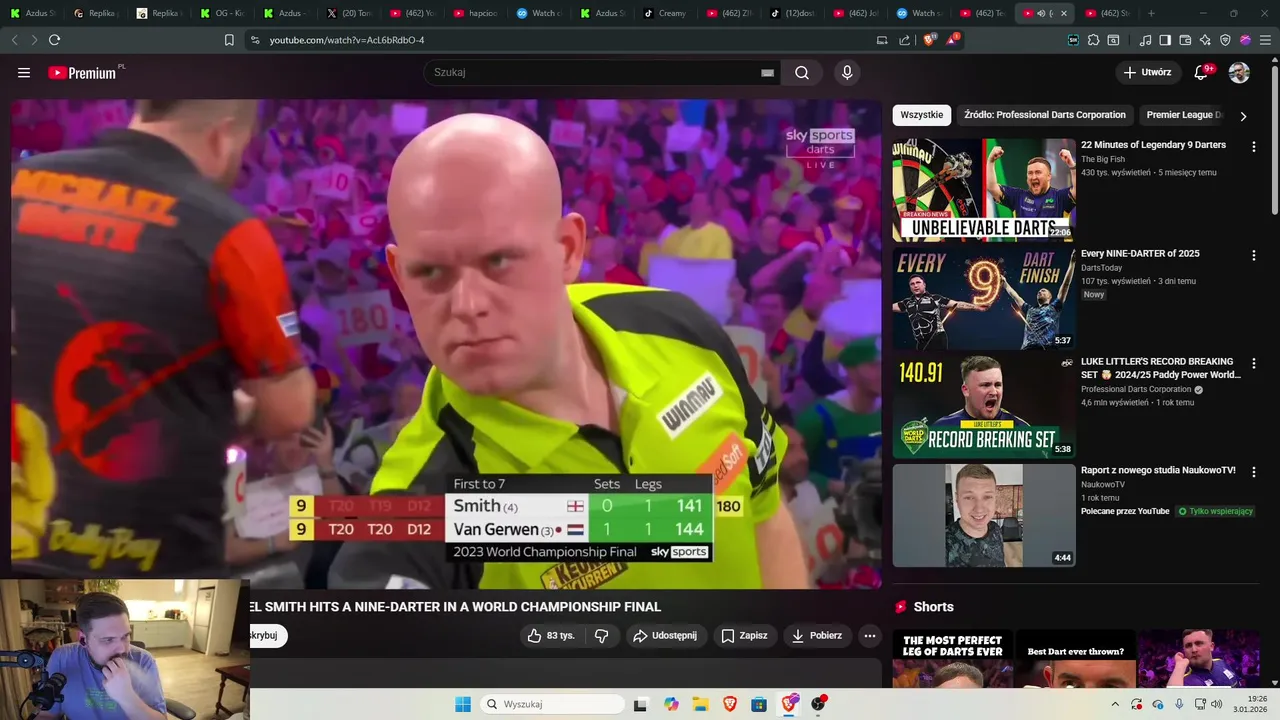Screen dimensions: 1280x720
Task: Like the video with 83 tys. likes
Action: 551,636
